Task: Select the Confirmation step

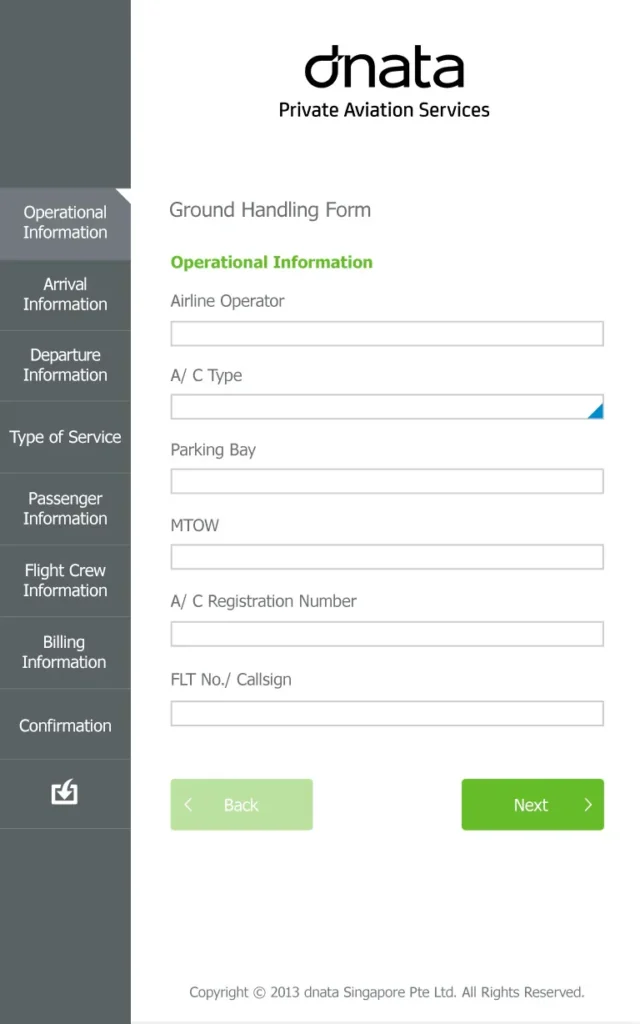Action: tap(65, 726)
